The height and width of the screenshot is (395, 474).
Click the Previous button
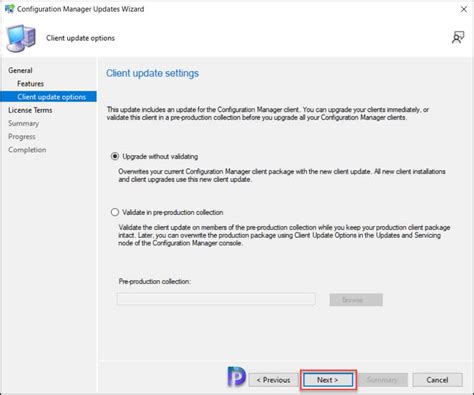[273, 380]
